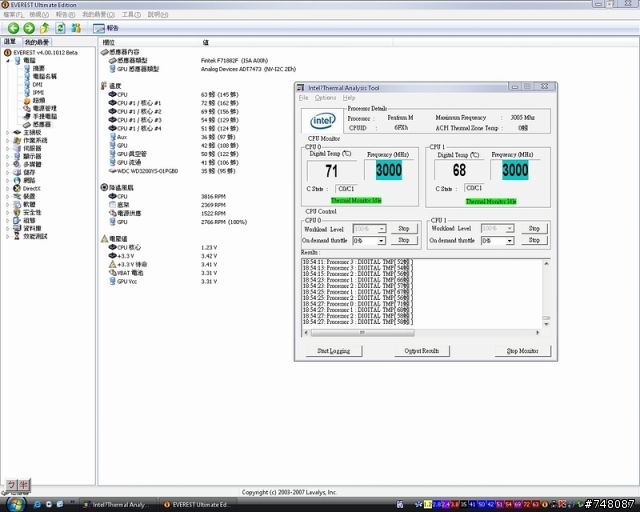Screen dimensions: 640x512
Task: Click the 資料庫 database icon in the tree
Action: (x=17, y=228)
